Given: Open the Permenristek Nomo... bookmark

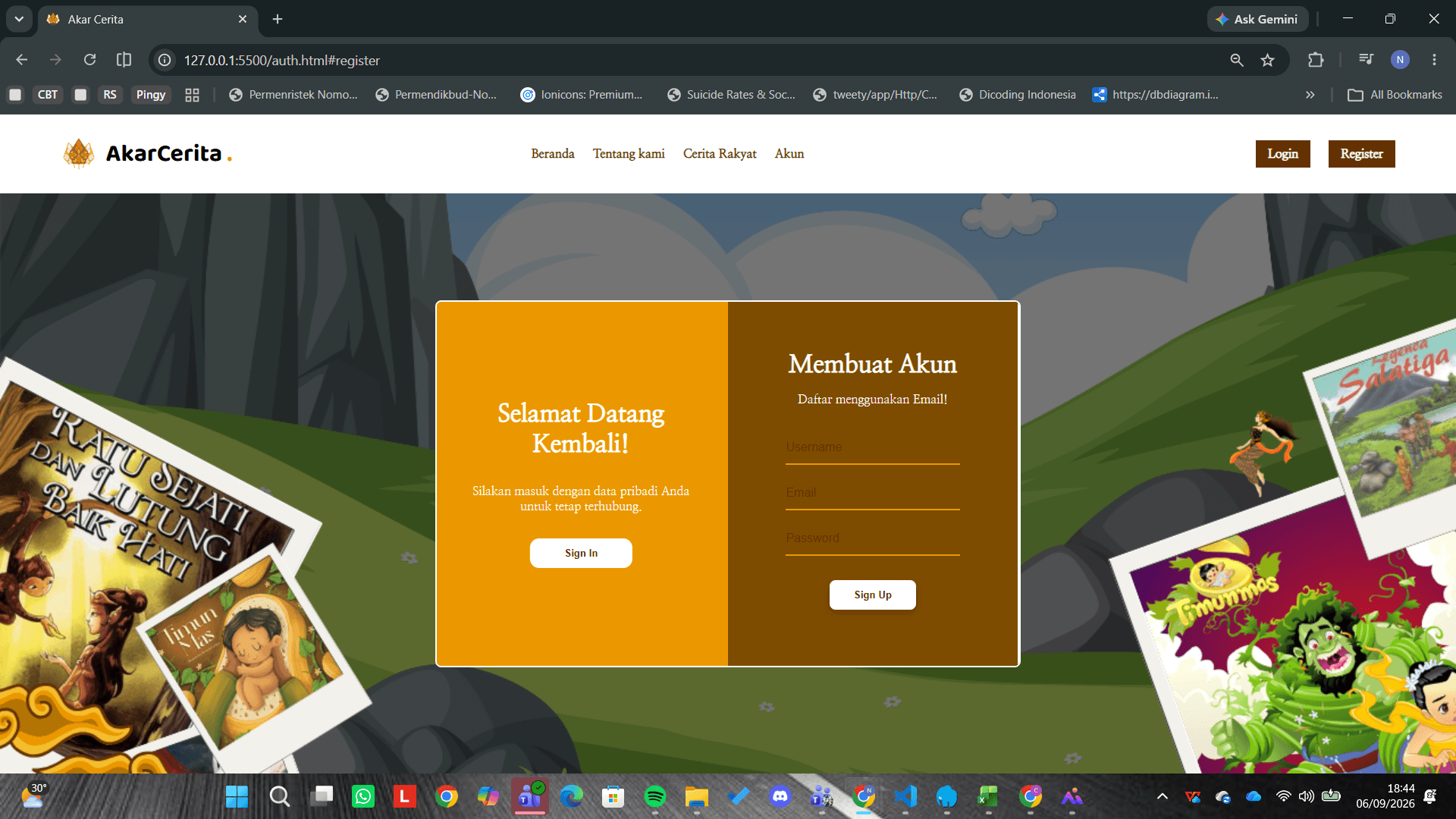Looking at the screenshot, I should [293, 95].
